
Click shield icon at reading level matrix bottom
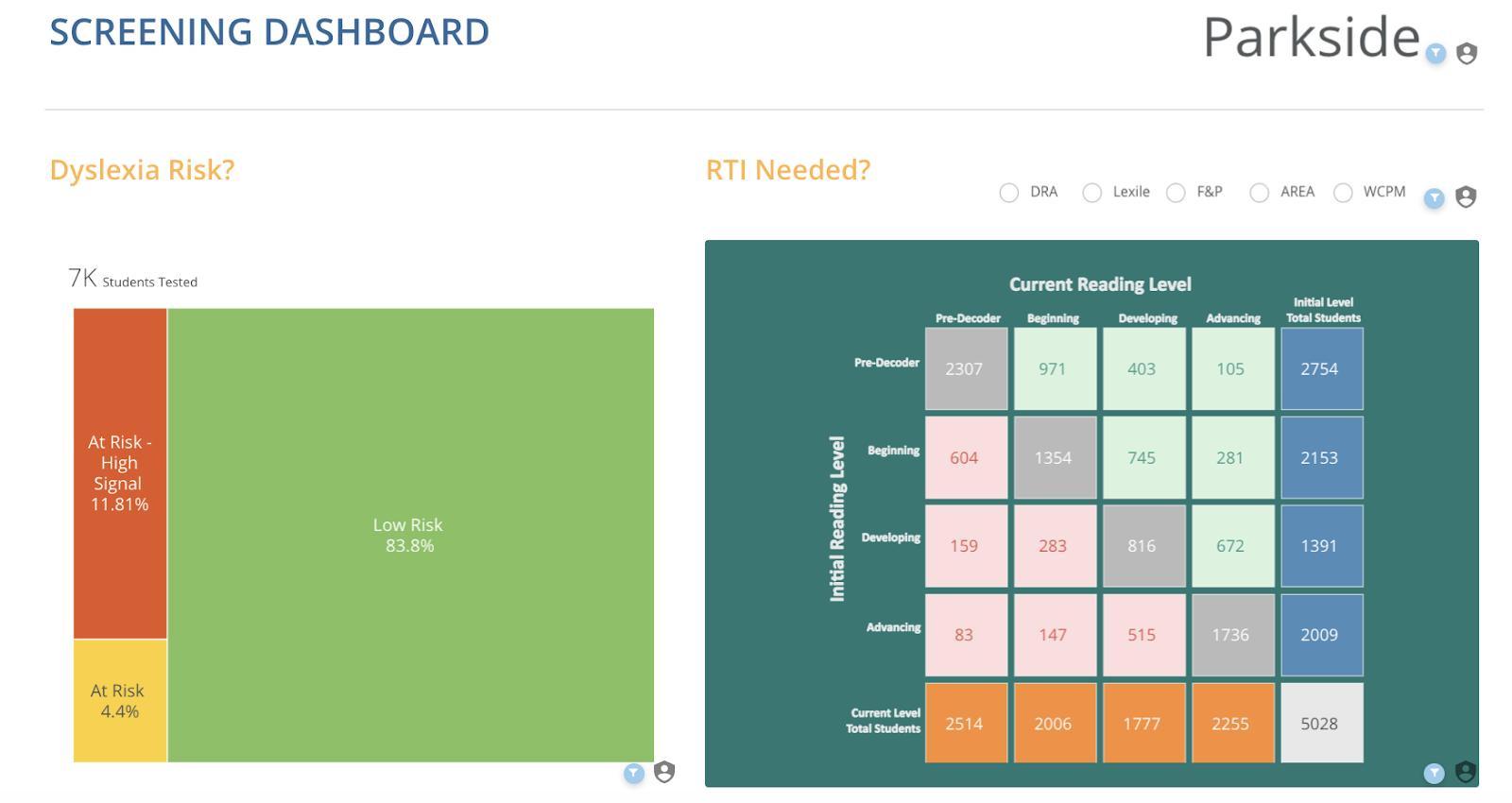click(1466, 772)
